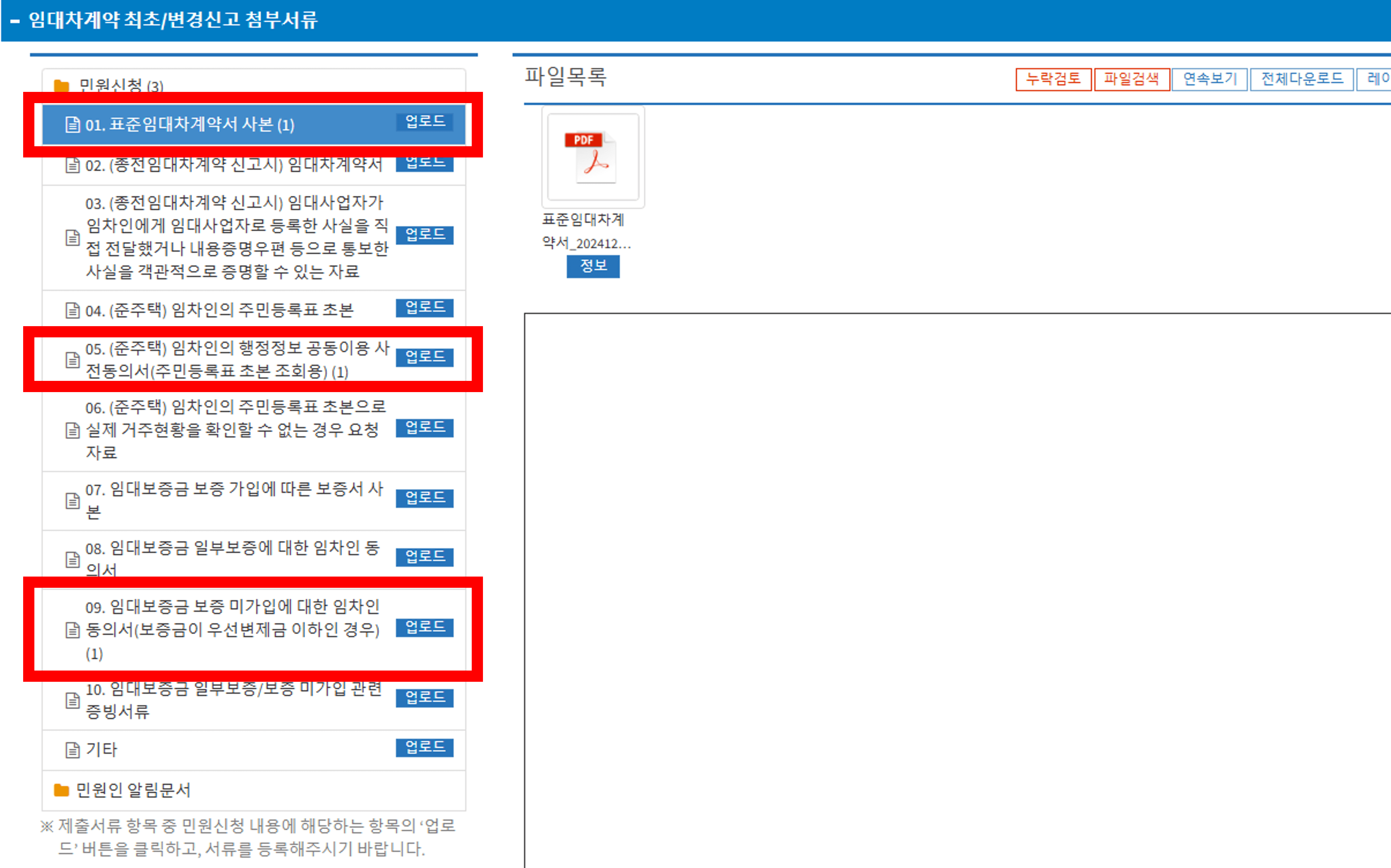Expand the 민원인 알림문서 folder
The height and width of the screenshot is (868, 1391).
133,790
